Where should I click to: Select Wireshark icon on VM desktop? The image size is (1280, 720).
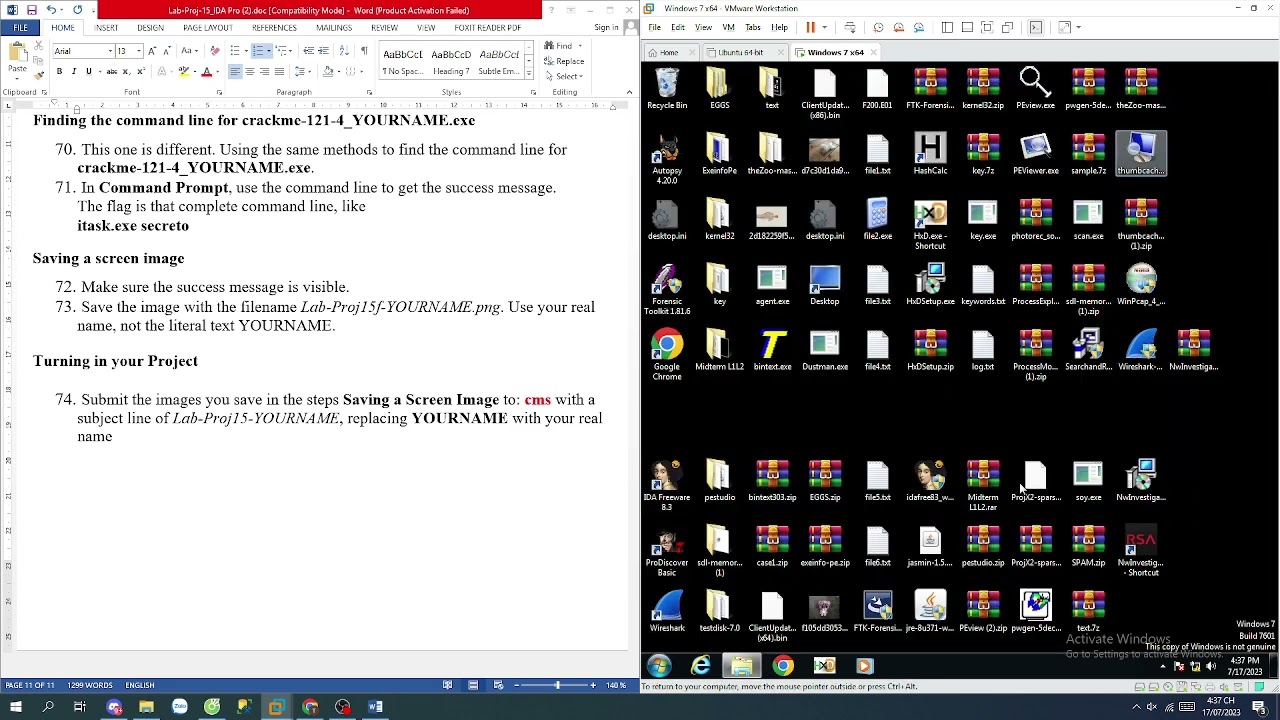pos(667,612)
